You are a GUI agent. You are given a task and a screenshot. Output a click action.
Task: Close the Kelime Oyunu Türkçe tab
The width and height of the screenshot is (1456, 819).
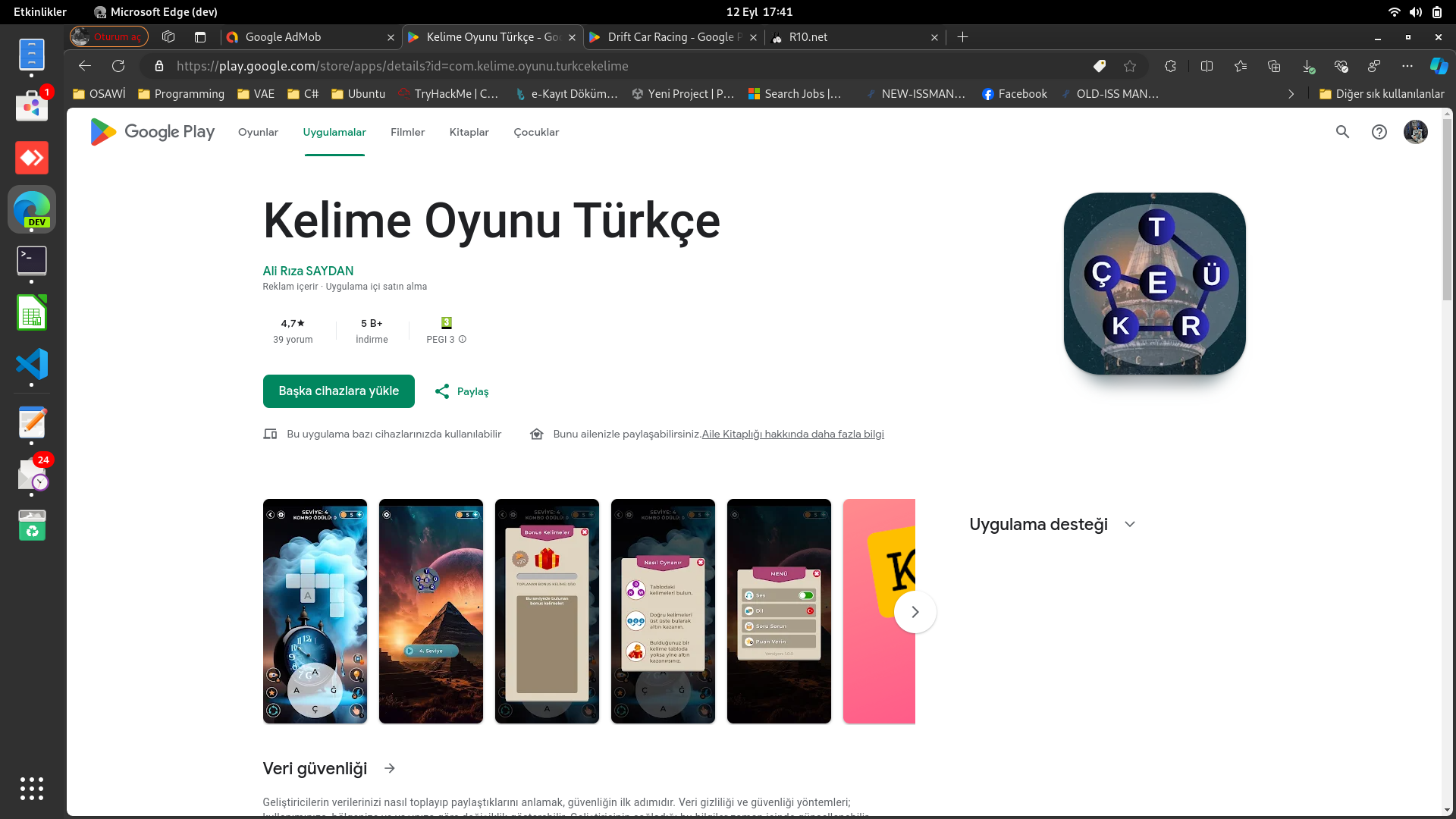click(572, 37)
